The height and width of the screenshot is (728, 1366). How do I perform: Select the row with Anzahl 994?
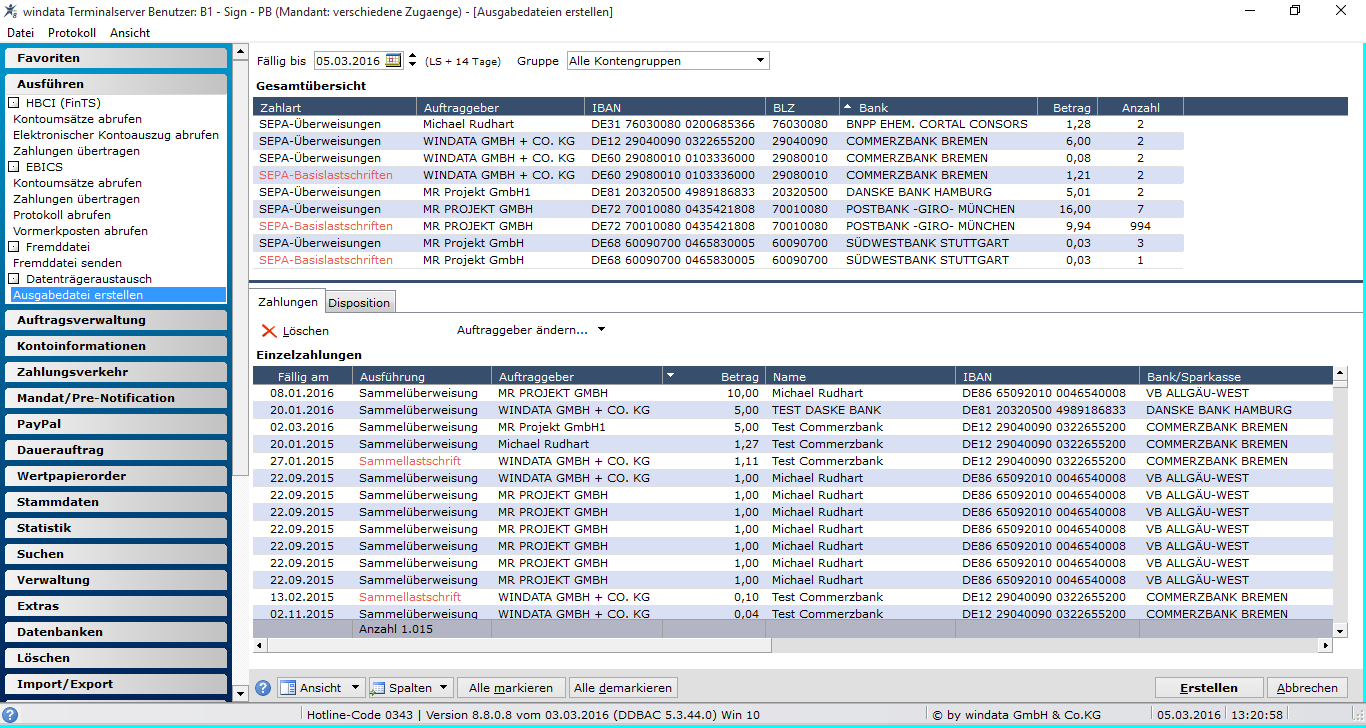pyautogui.click(x=716, y=226)
